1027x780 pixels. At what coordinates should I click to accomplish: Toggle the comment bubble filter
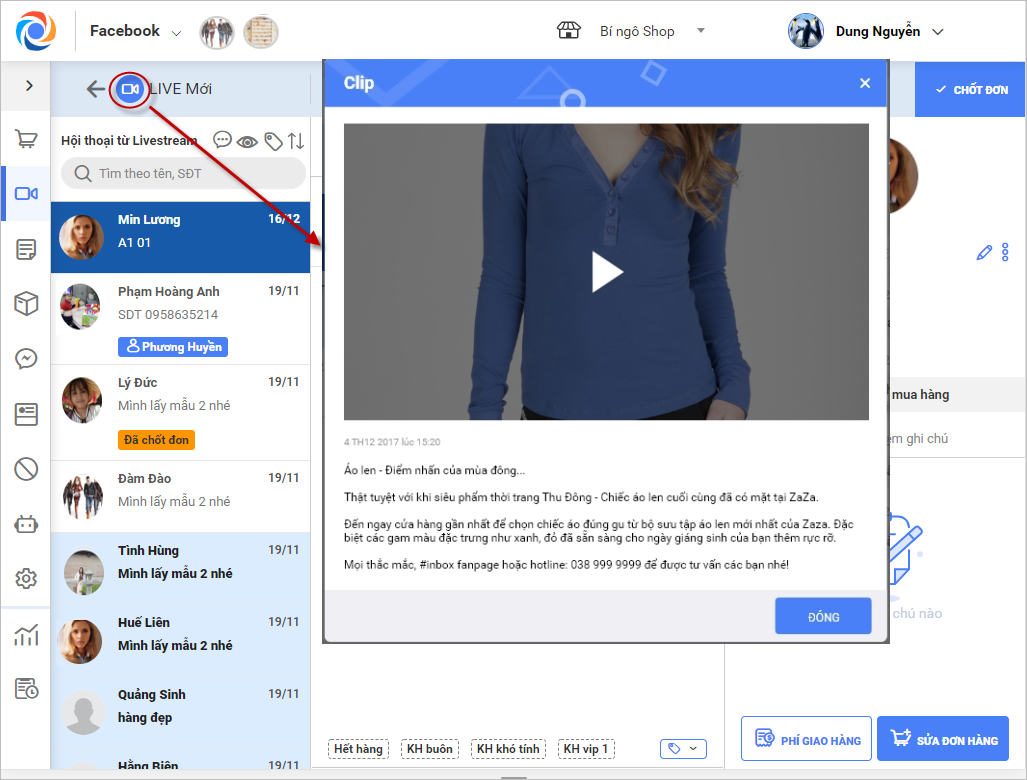tap(222, 141)
